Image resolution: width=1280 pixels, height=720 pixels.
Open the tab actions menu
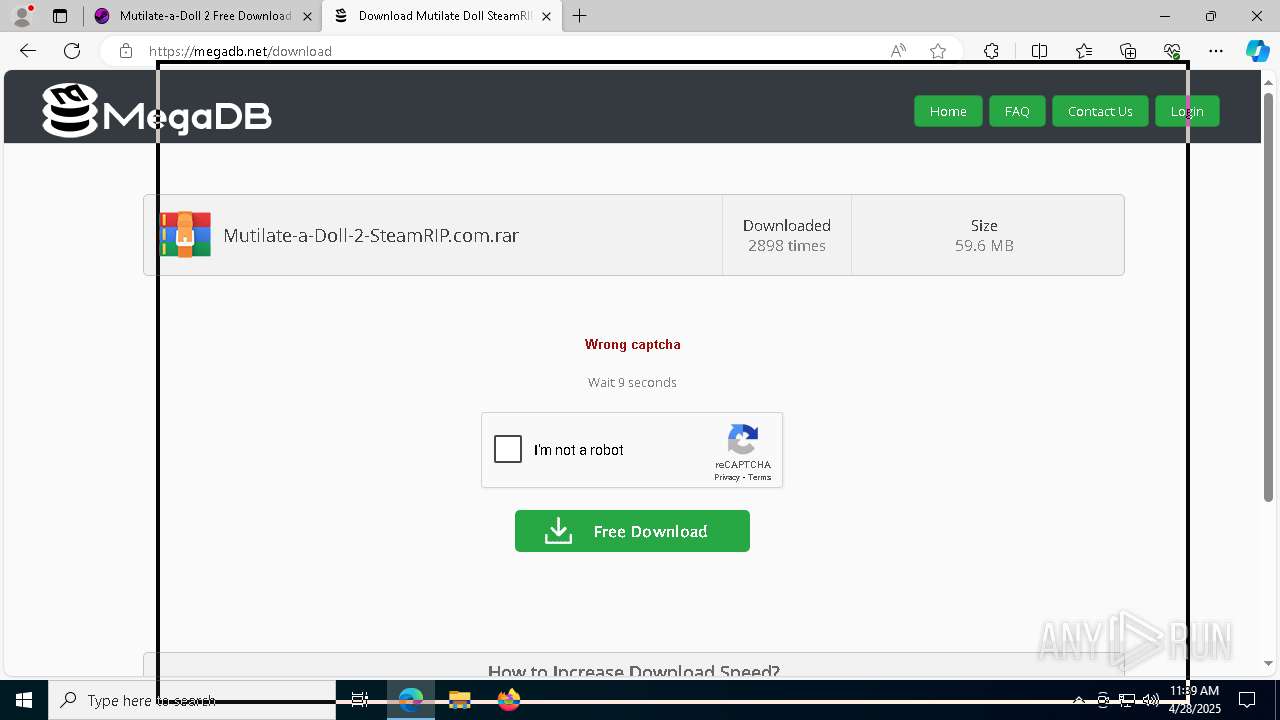click(60, 16)
